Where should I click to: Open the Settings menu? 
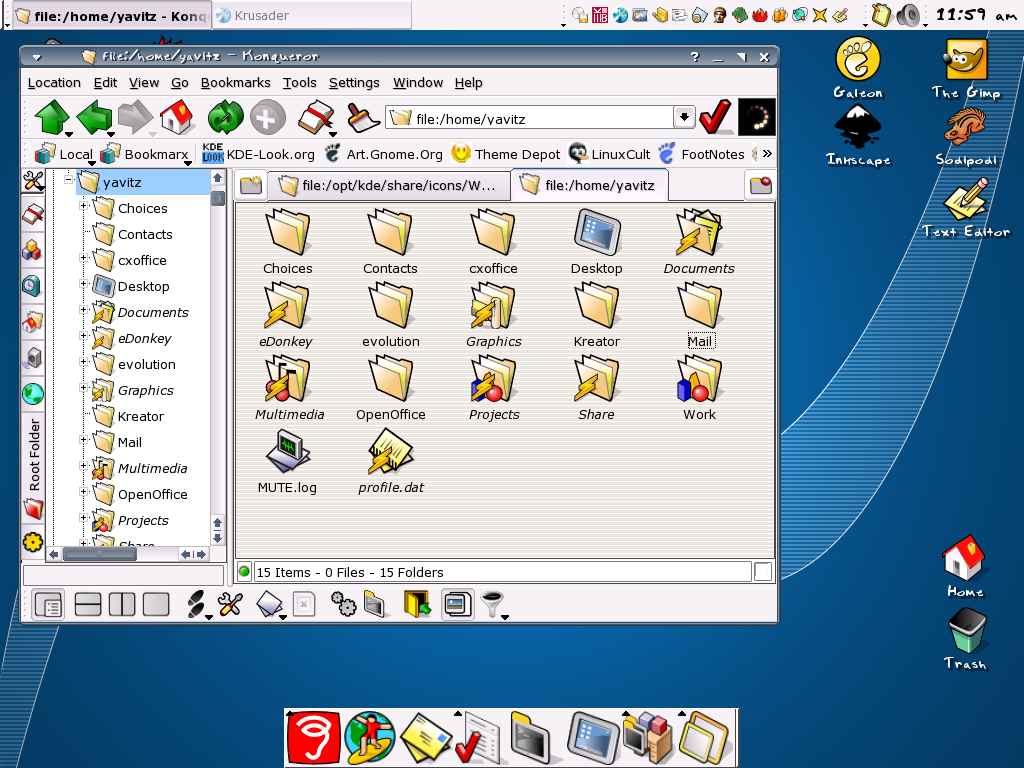tap(354, 82)
